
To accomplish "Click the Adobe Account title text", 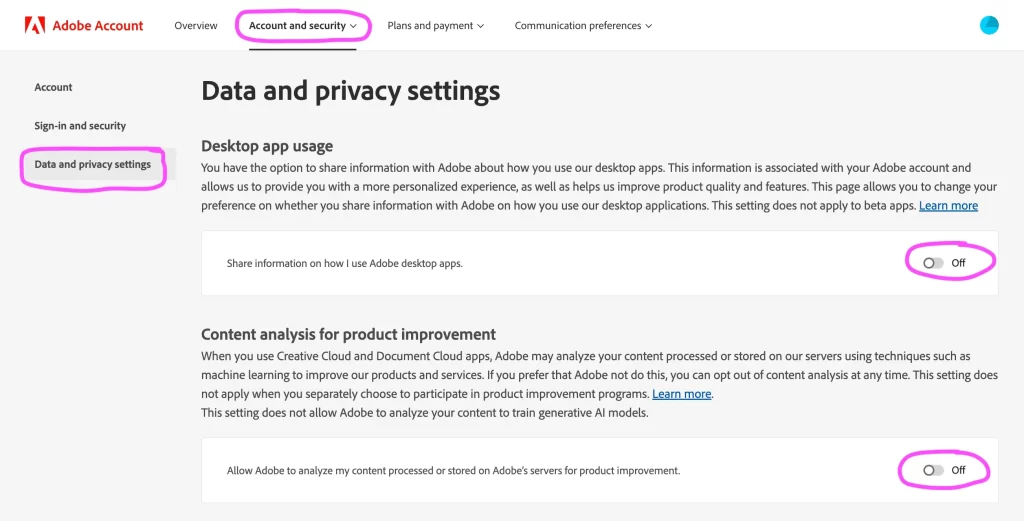I will pyautogui.click(x=98, y=25).
